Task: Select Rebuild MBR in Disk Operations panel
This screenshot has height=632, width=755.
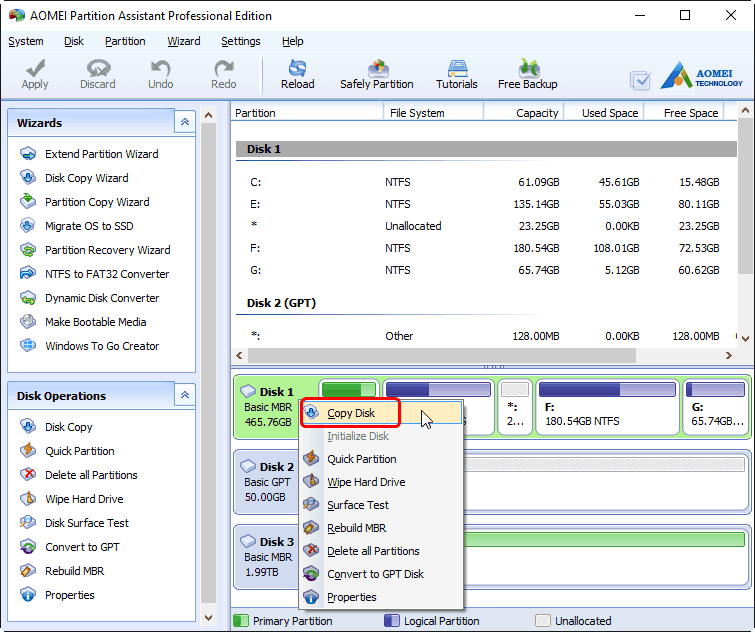Action: [75, 571]
